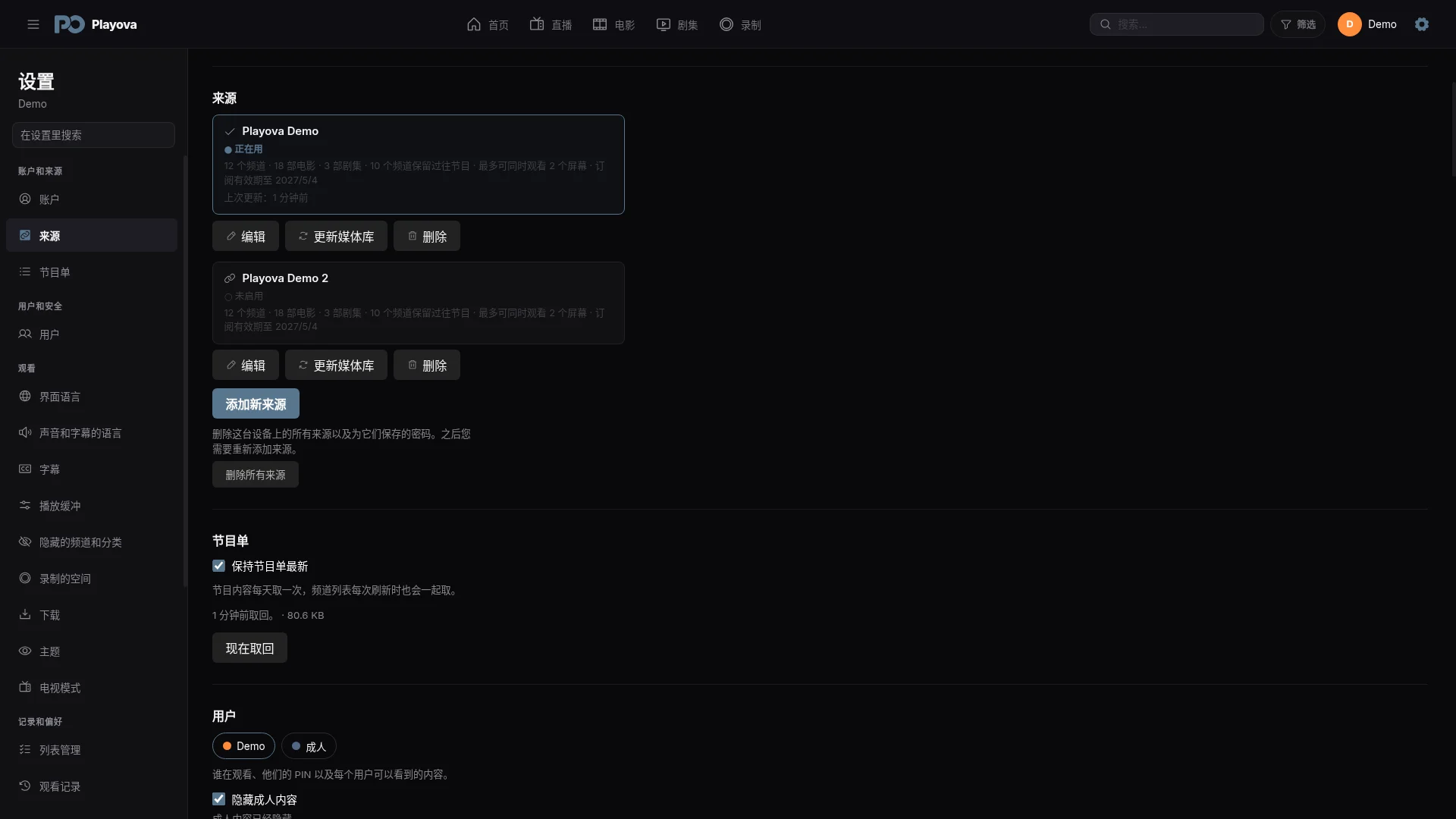Toggle the 保持节目单最新 checkbox
The width and height of the screenshot is (1456, 819).
[x=218, y=566]
